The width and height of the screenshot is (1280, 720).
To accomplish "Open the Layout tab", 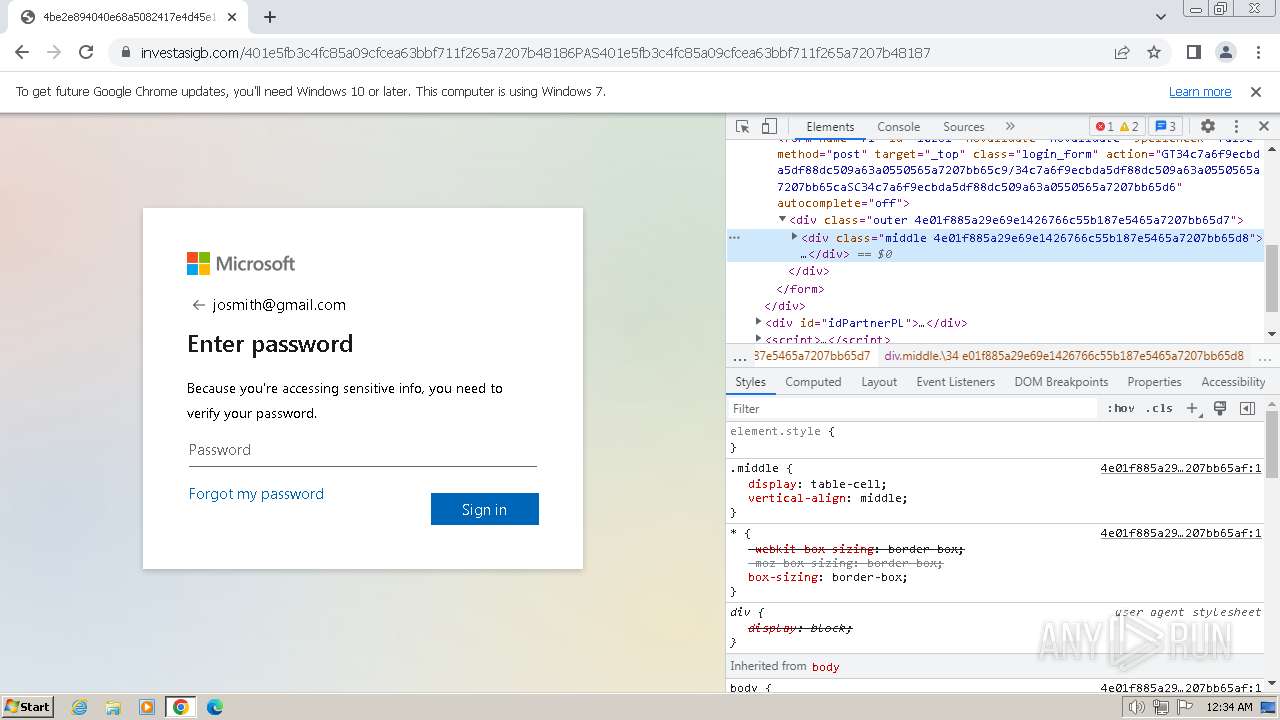I will [x=879, y=382].
